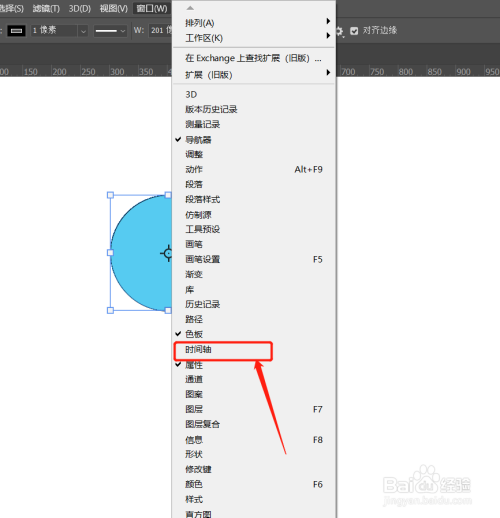Select 调整 menu item
This screenshot has height=518, width=500.
coord(254,154)
